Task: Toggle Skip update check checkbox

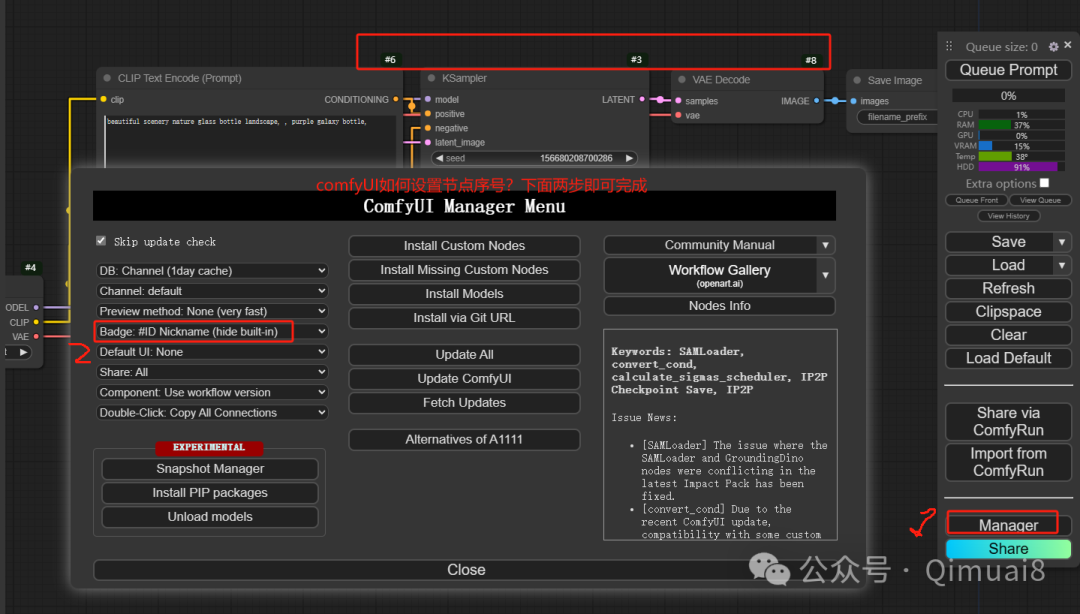Action: click(x=101, y=241)
